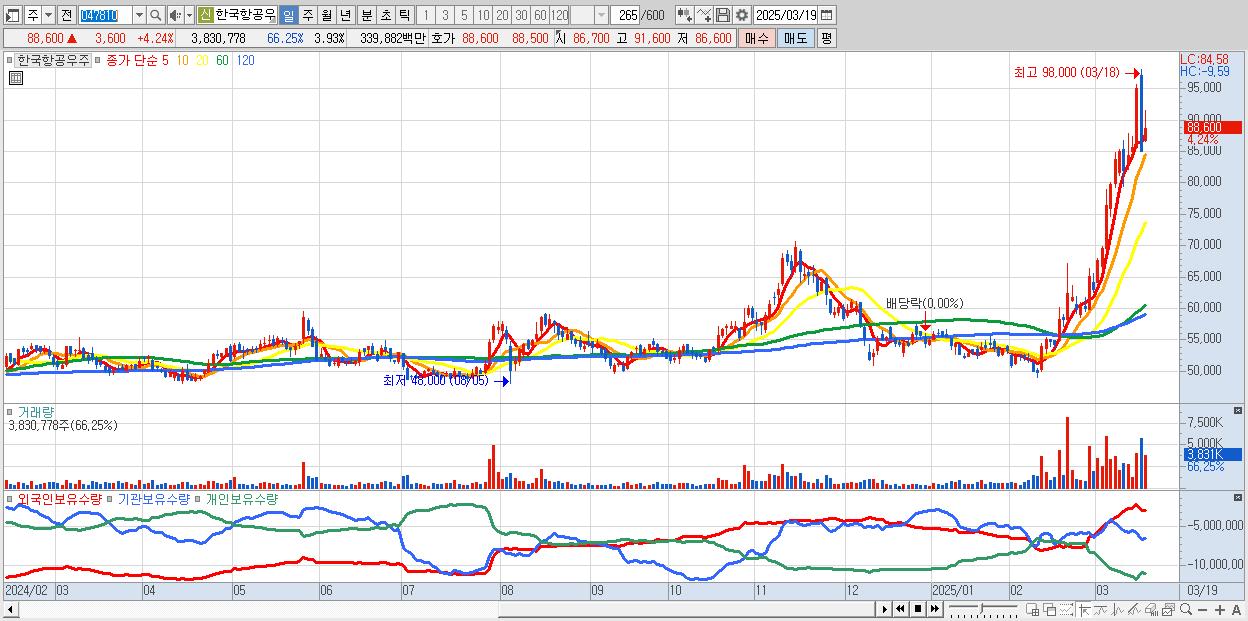Click play button in chart replay controls
The image size is (1248, 621).
click(x=885, y=609)
